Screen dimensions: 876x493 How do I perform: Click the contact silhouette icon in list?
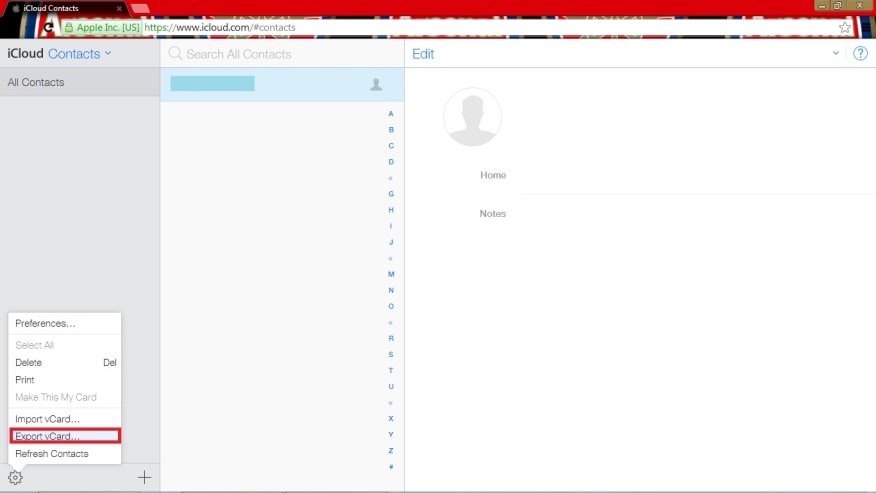pos(376,84)
